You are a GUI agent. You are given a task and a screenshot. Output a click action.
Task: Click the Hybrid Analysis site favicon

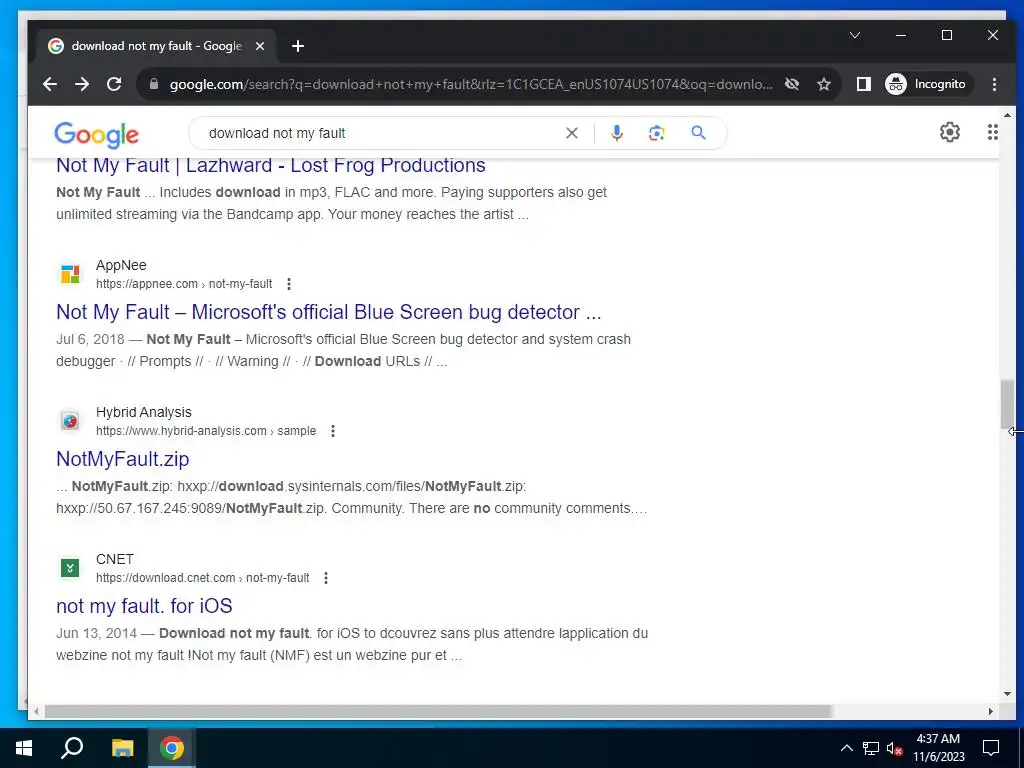coord(70,421)
